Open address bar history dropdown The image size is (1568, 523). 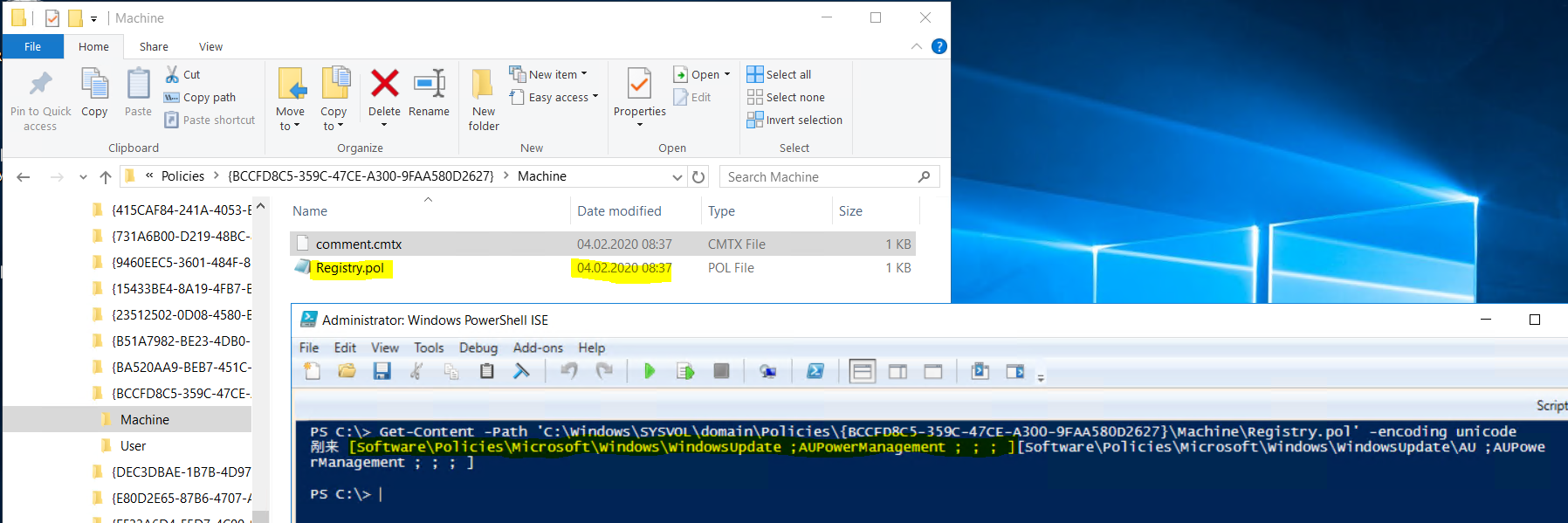pyautogui.click(x=677, y=176)
